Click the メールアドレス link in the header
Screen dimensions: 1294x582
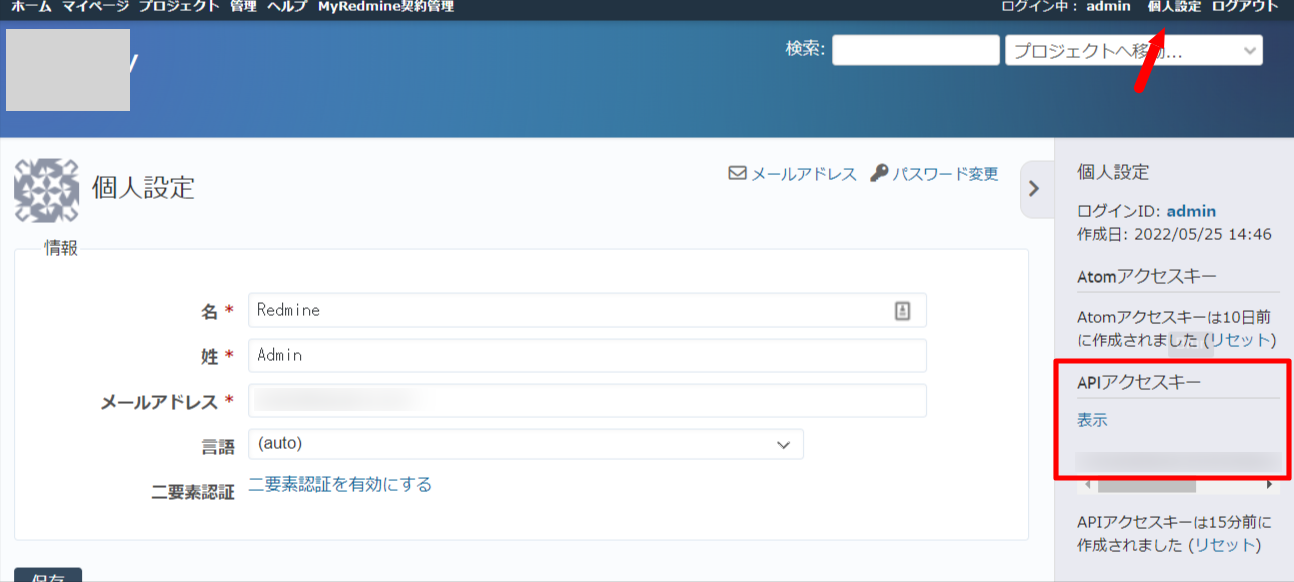(804, 174)
